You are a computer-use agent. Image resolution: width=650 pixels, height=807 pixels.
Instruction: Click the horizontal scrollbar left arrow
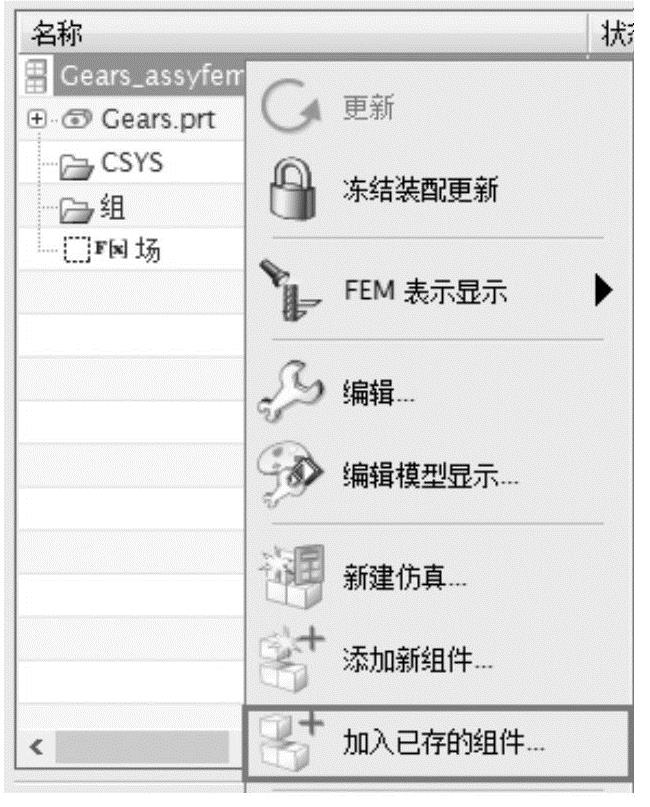pyautogui.click(x=41, y=746)
